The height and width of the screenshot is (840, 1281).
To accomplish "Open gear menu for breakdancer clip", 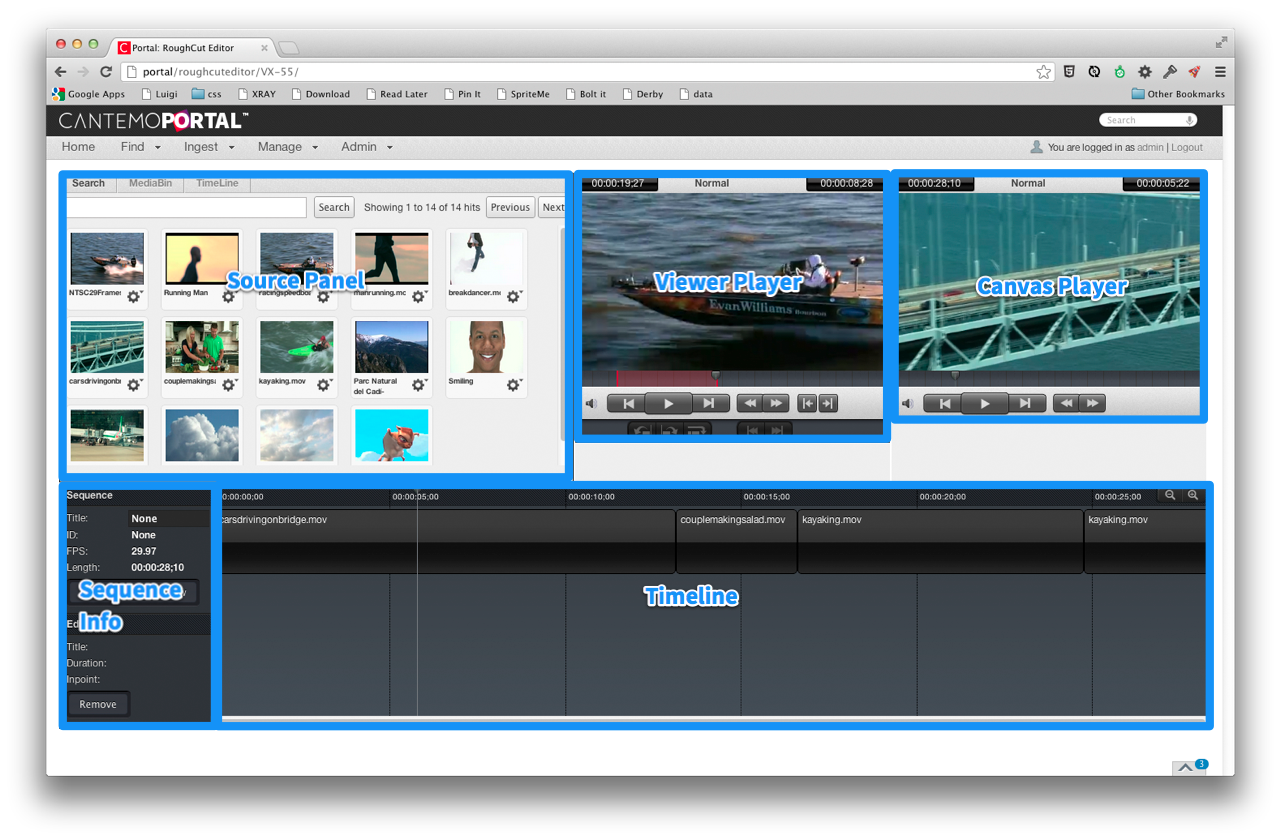I will click(514, 296).
